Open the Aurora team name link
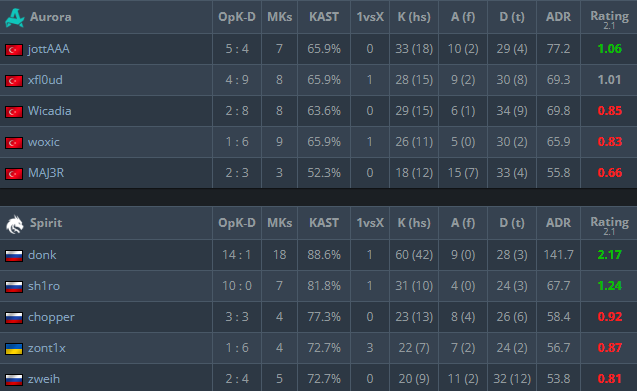Screen dimensions: 637x391 (x=51, y=17)
